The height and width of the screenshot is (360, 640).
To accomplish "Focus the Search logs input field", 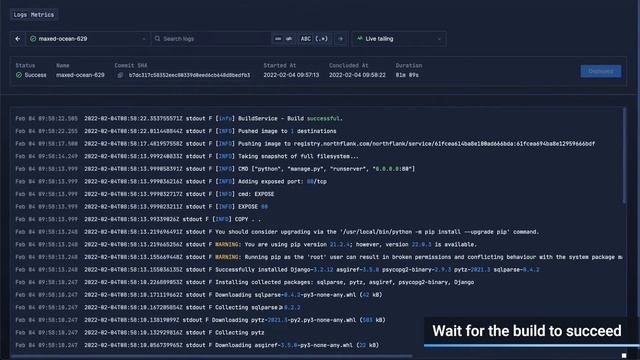I will pos(212,39).
